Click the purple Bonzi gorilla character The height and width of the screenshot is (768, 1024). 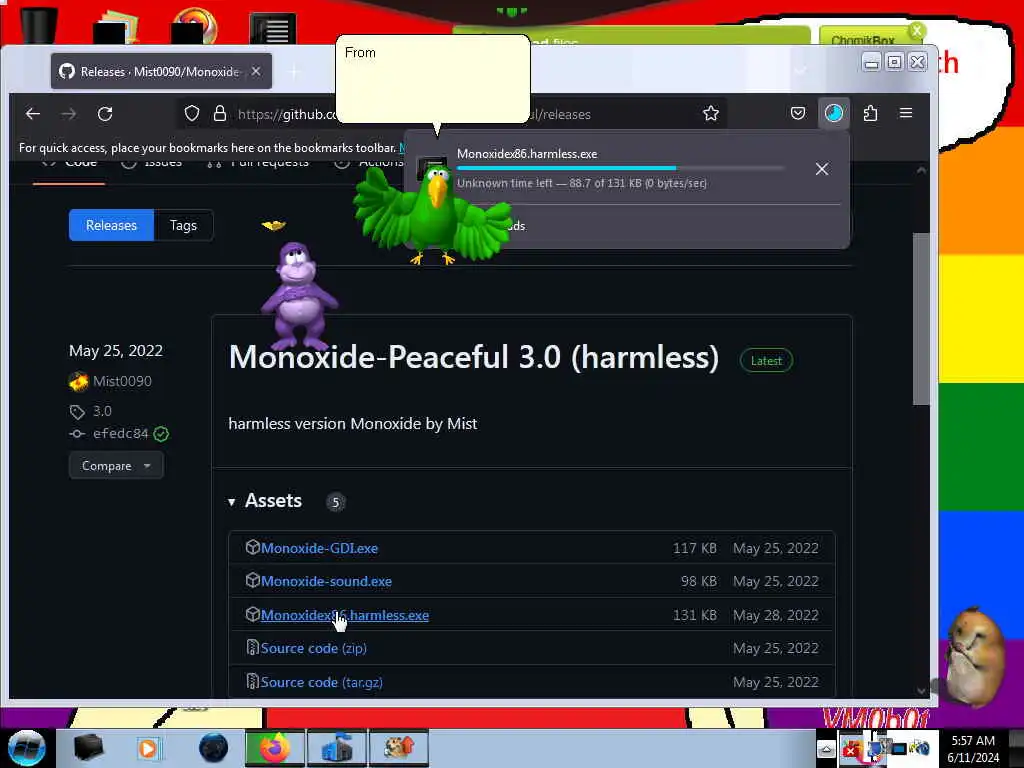(299, 297)
